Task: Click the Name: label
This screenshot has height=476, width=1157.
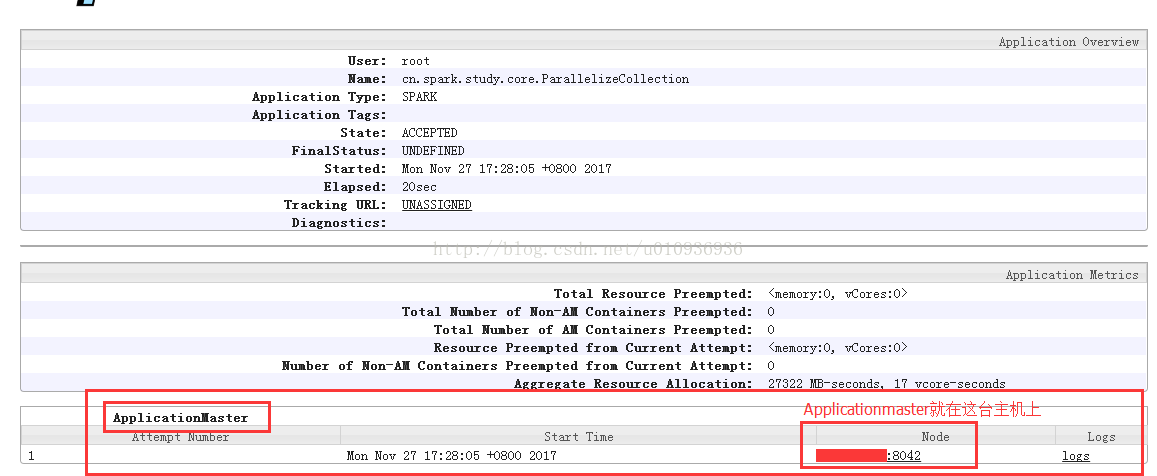Action: pos(367,79)
